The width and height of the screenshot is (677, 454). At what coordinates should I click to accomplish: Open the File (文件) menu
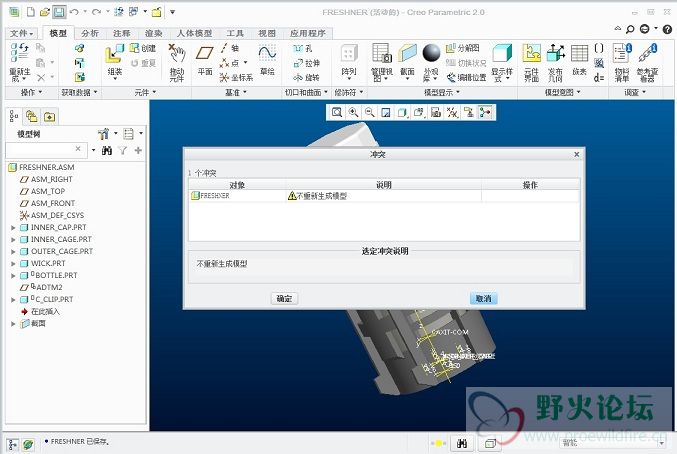(21, 33)
